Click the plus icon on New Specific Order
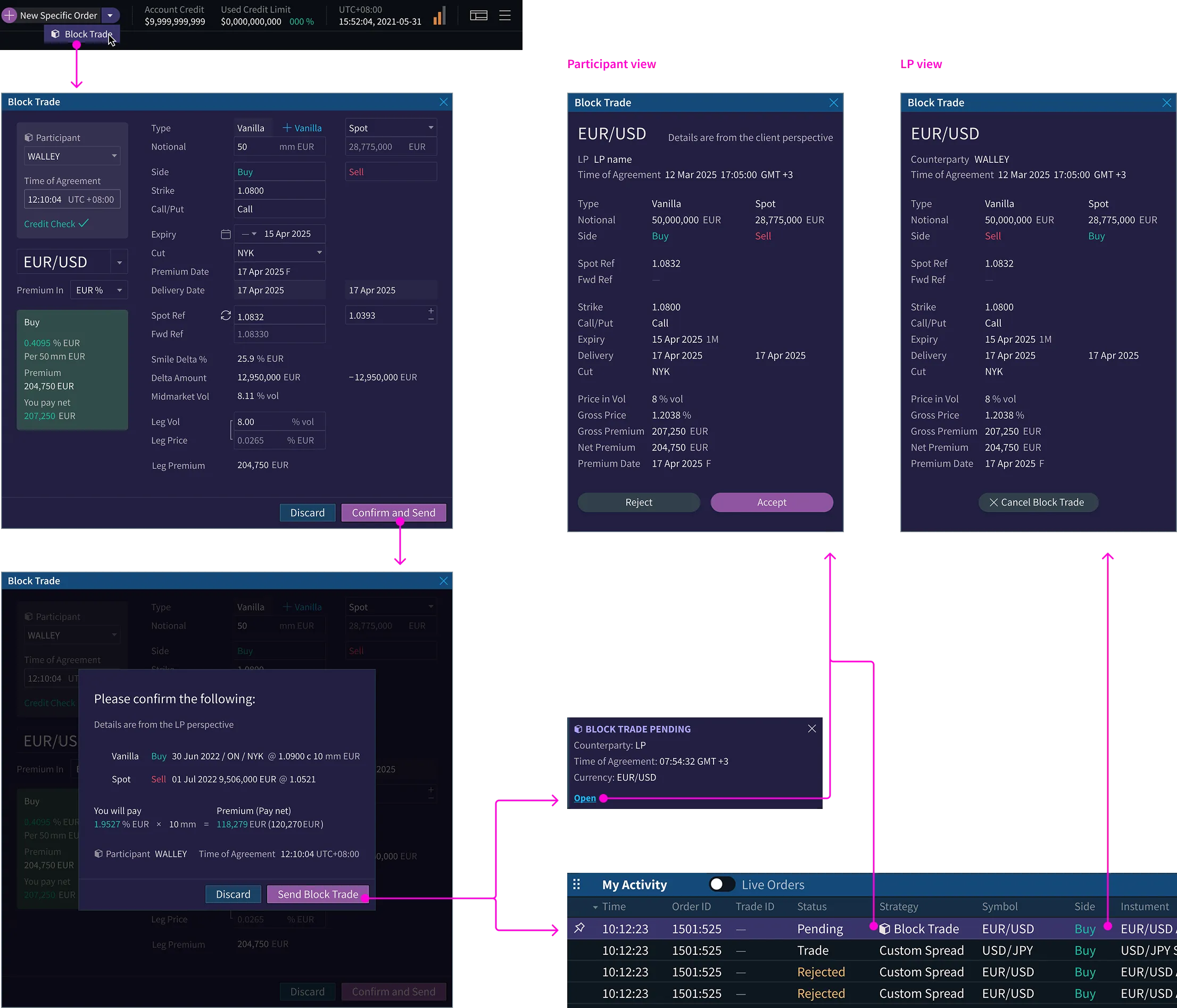The width and height of the screenshot is (1177, 1008). pos(10,15)
